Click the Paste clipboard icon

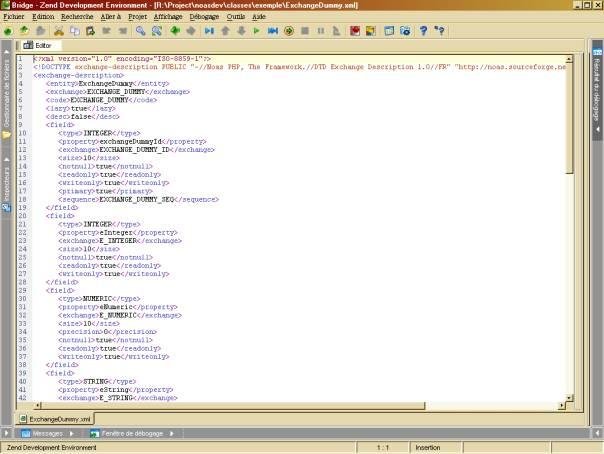[x=91, y=31]
